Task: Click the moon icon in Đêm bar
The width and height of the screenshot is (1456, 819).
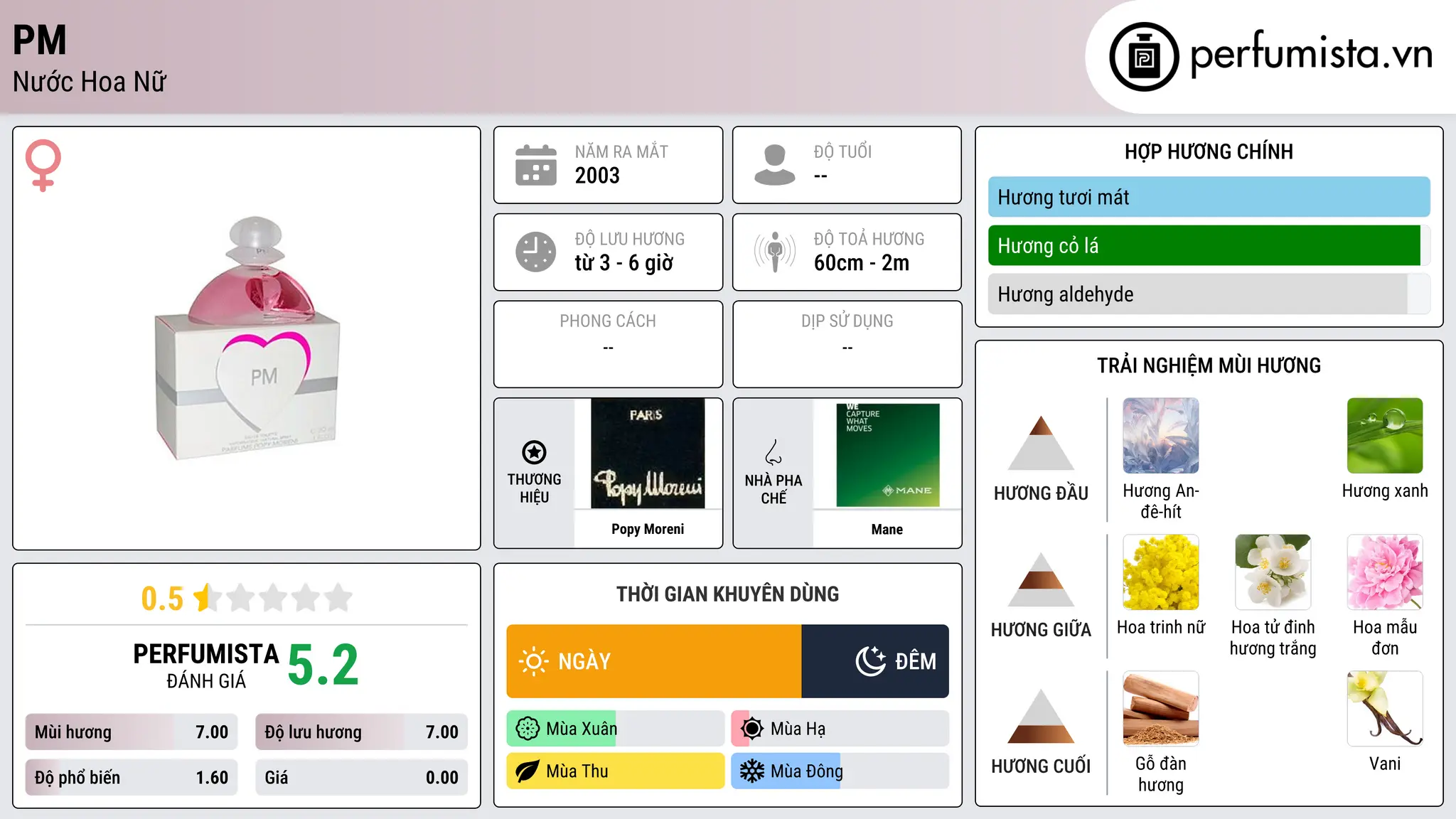Action: point(871,661)
